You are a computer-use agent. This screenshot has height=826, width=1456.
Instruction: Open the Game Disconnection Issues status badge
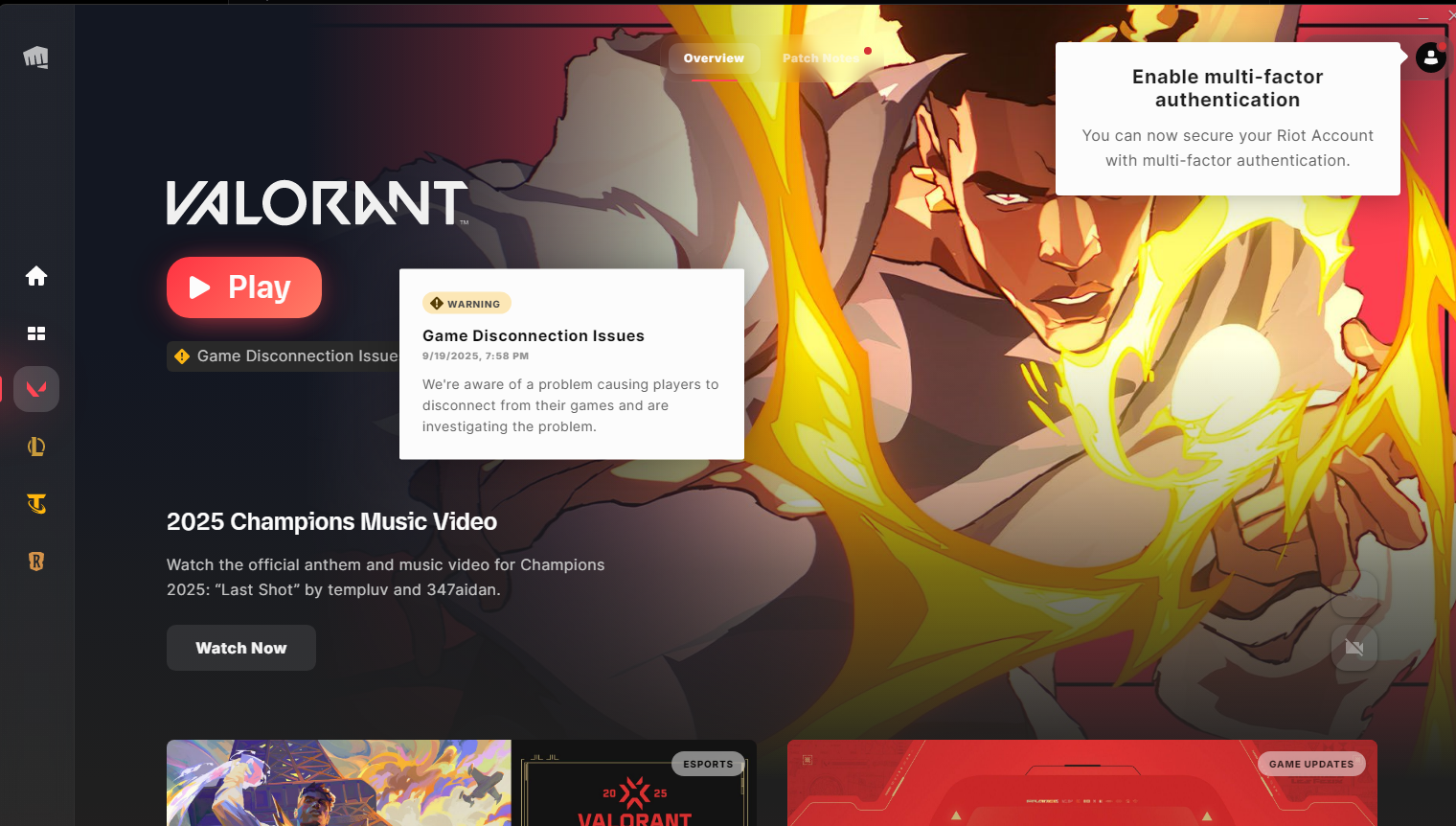284,356
